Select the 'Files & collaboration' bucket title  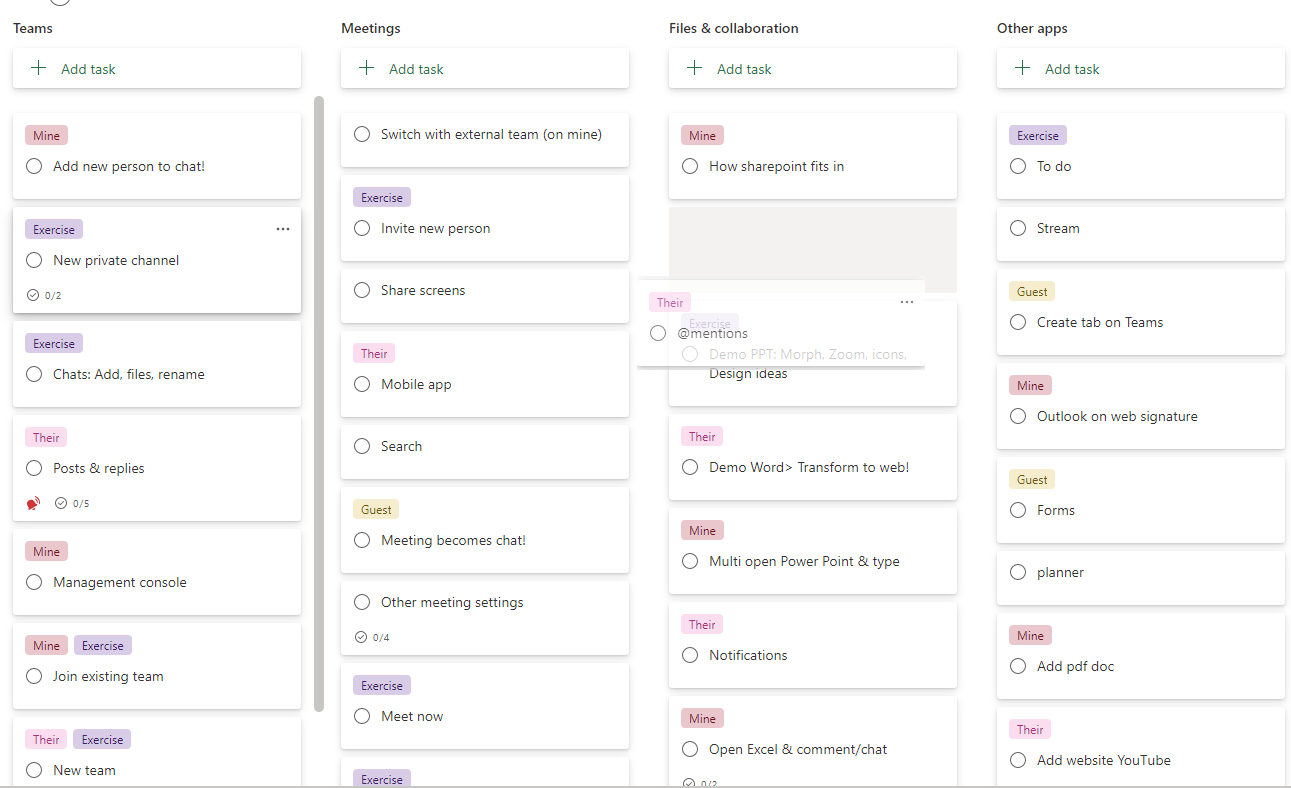[x=733, y=28]
